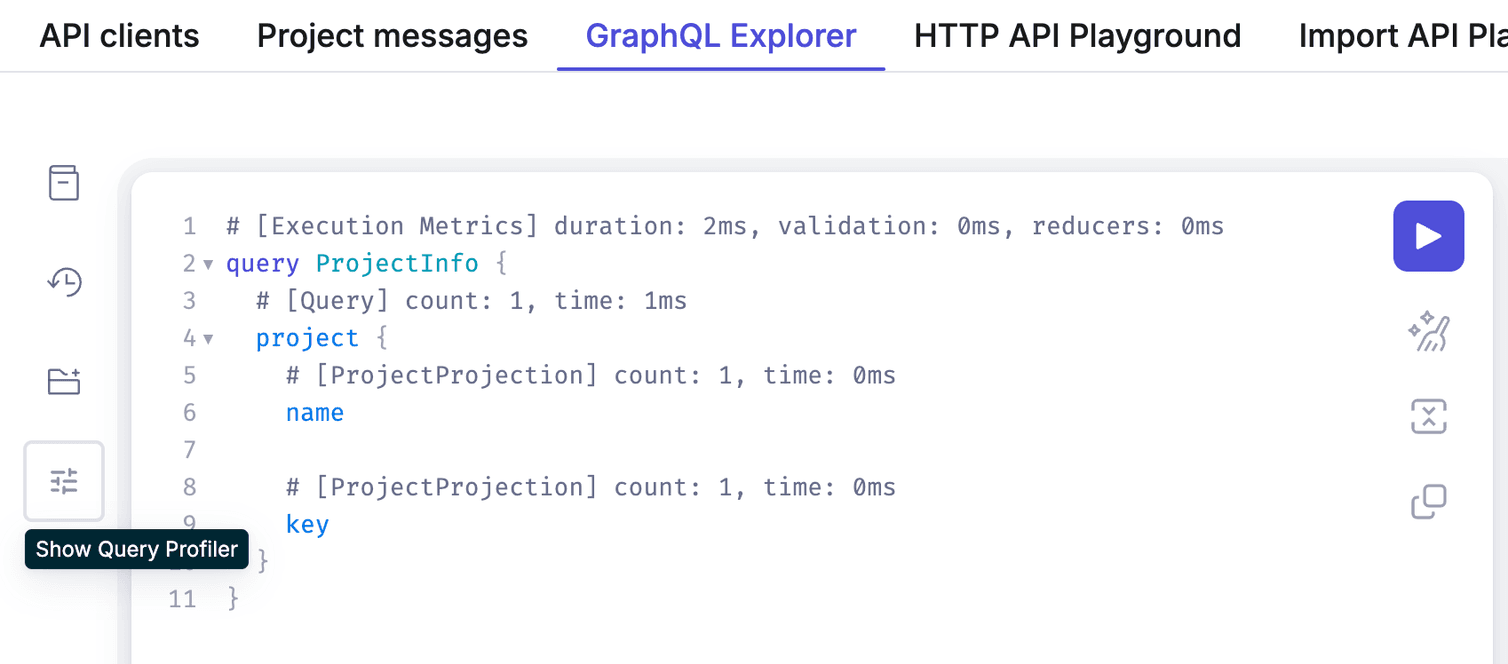Click the name field on line 6
The image size is (1508, 664).
pyautogui.click(x=314, y=412)
